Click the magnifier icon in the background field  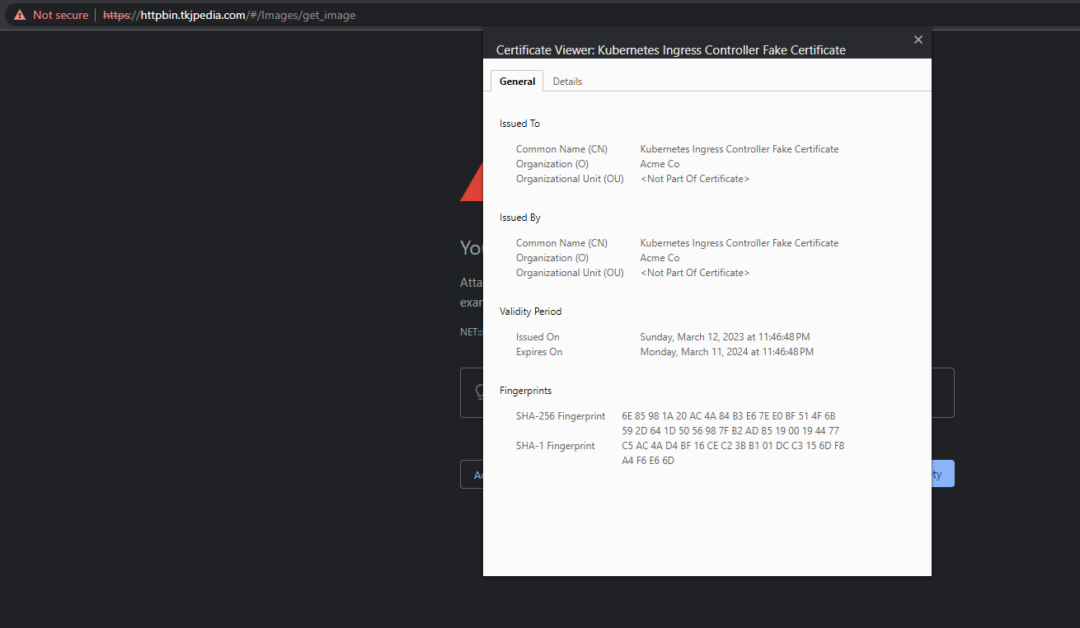point(479,390)
